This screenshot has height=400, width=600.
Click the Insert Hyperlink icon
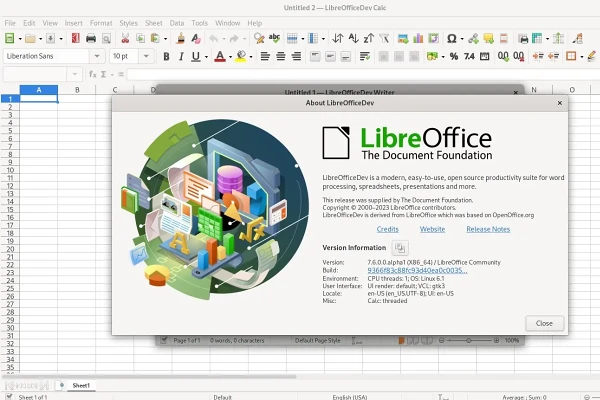(473, 38)
